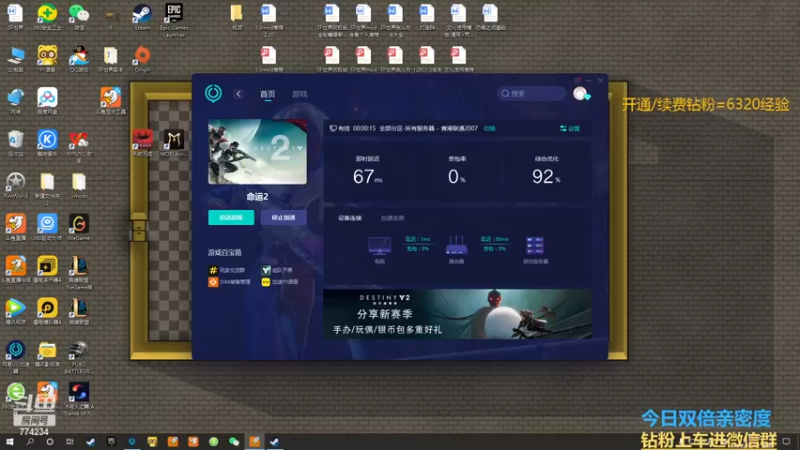Open the Destiny 2 new season banner
800x450 pixels.
tap(458, 314)
